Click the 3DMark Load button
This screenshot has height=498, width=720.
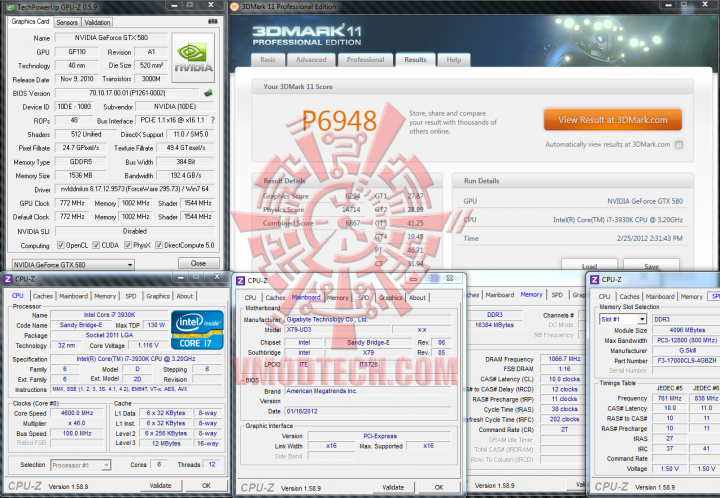589,265
